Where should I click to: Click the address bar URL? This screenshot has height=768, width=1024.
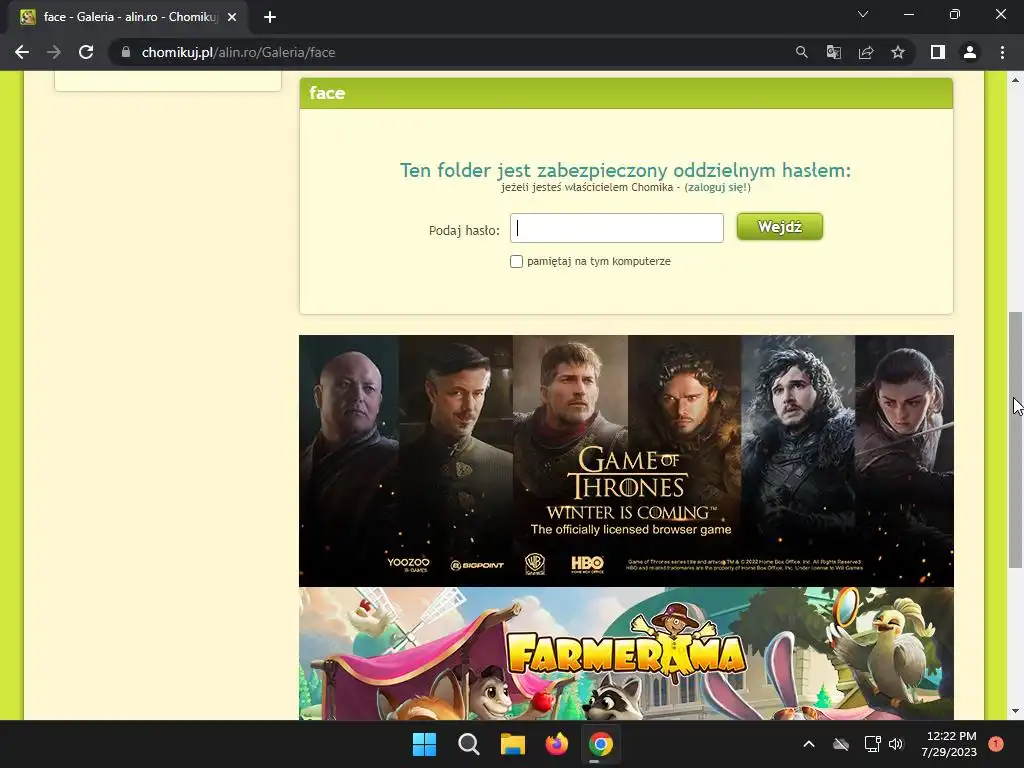click(238, 52)
